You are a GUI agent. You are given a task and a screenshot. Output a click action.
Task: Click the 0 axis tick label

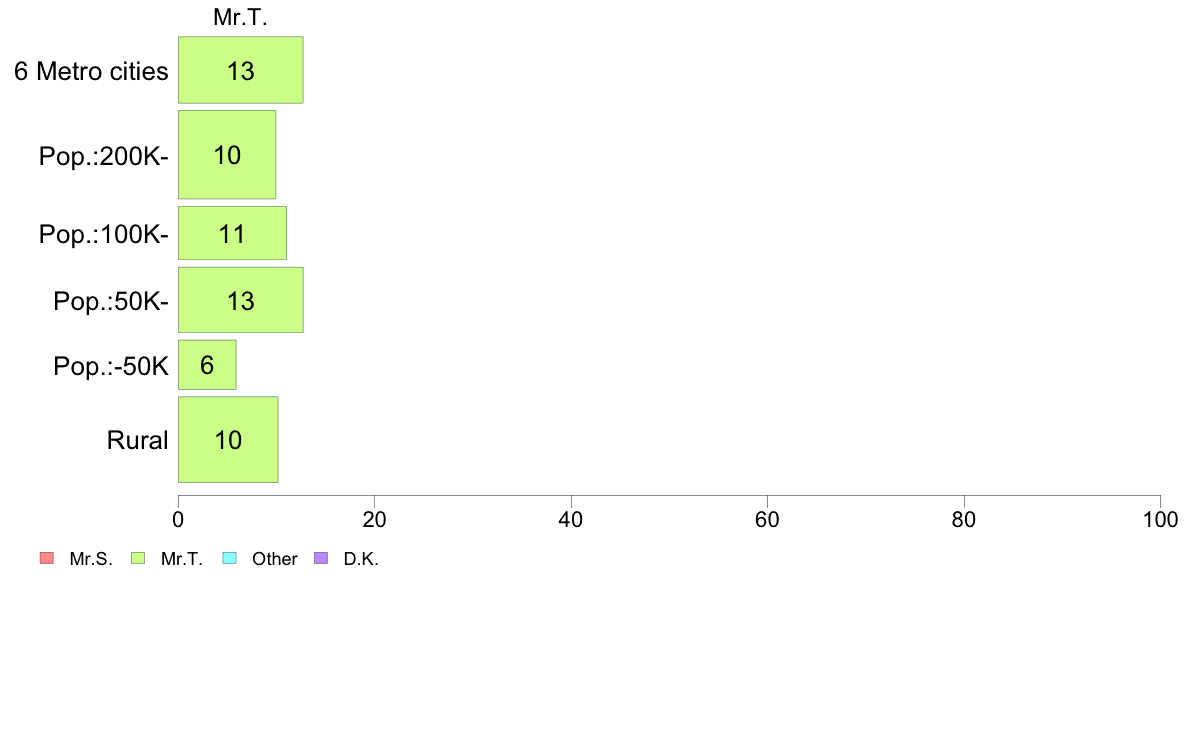(178, 520)
